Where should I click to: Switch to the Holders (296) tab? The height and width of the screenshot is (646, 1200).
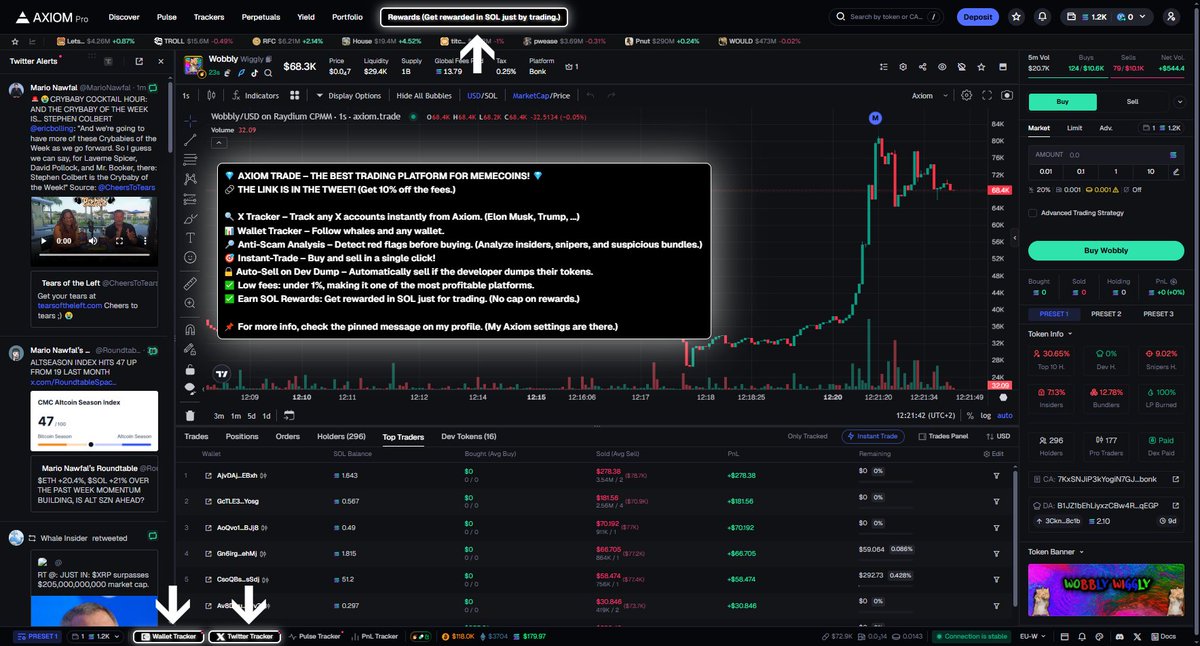point(341,436)
